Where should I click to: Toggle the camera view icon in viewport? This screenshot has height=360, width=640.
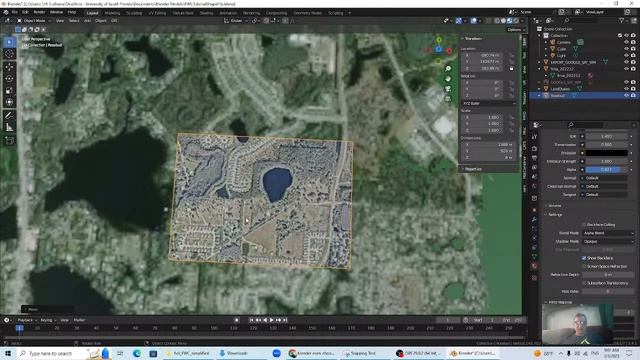pyautogui.click(x=448, y=89)
